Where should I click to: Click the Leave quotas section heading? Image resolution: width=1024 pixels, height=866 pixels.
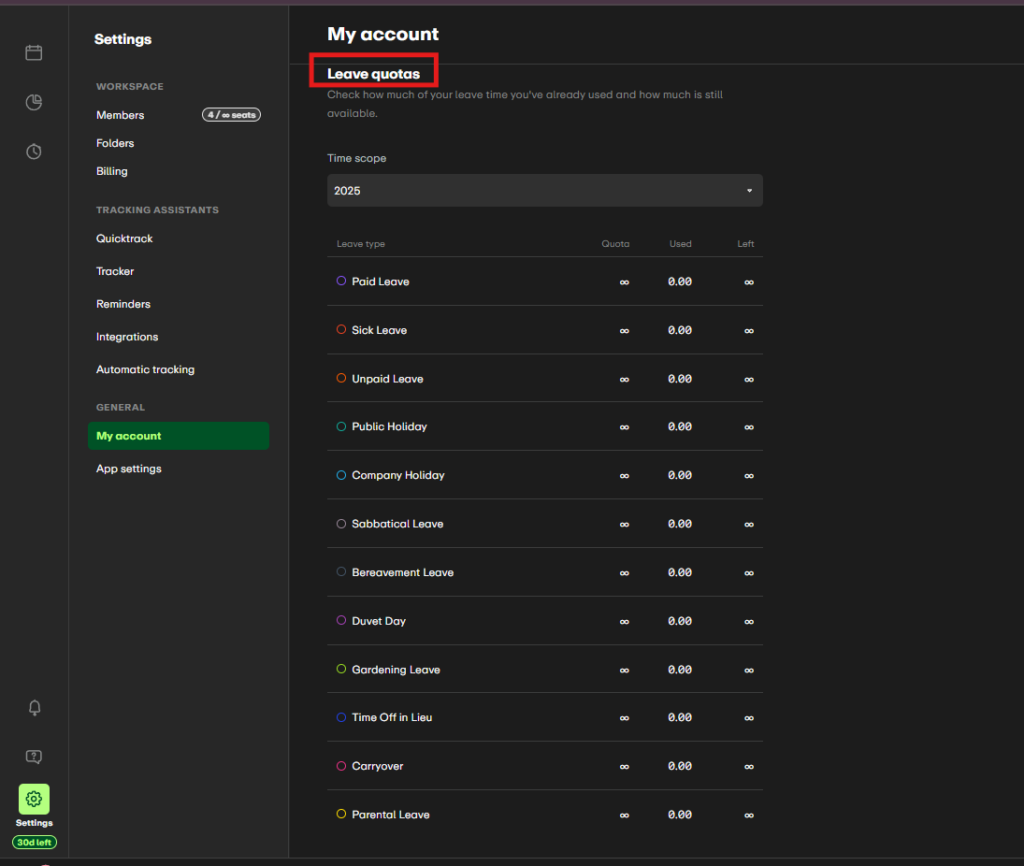click(374, 74)
